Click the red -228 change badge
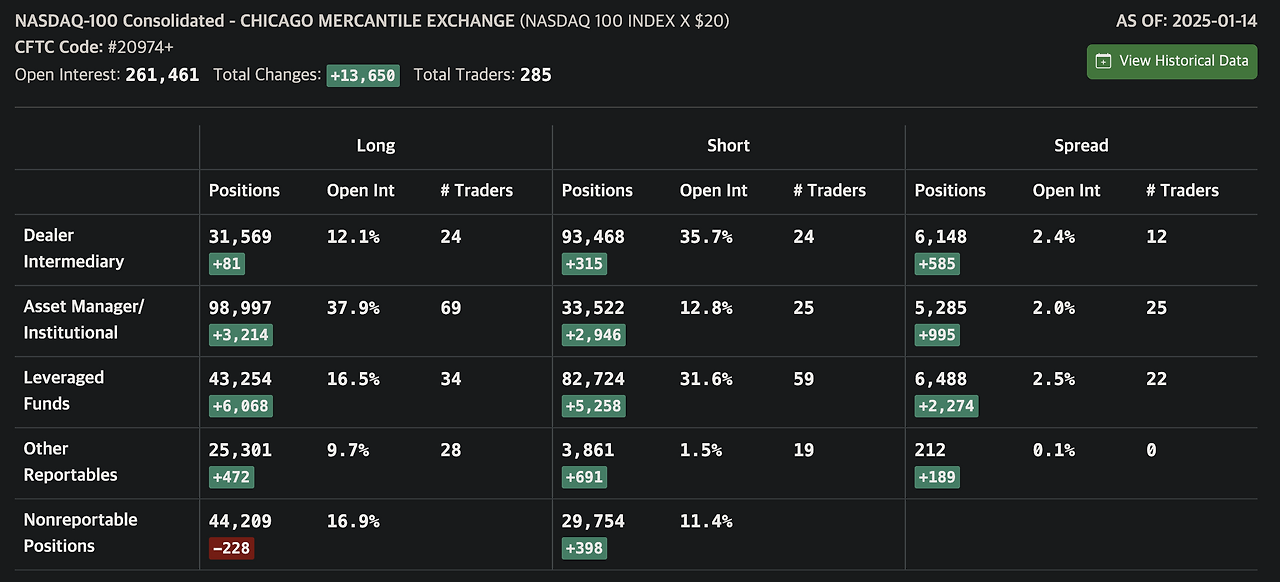Image resolution: width=1280 pixels, height=582 pixels. click(231, 548)
